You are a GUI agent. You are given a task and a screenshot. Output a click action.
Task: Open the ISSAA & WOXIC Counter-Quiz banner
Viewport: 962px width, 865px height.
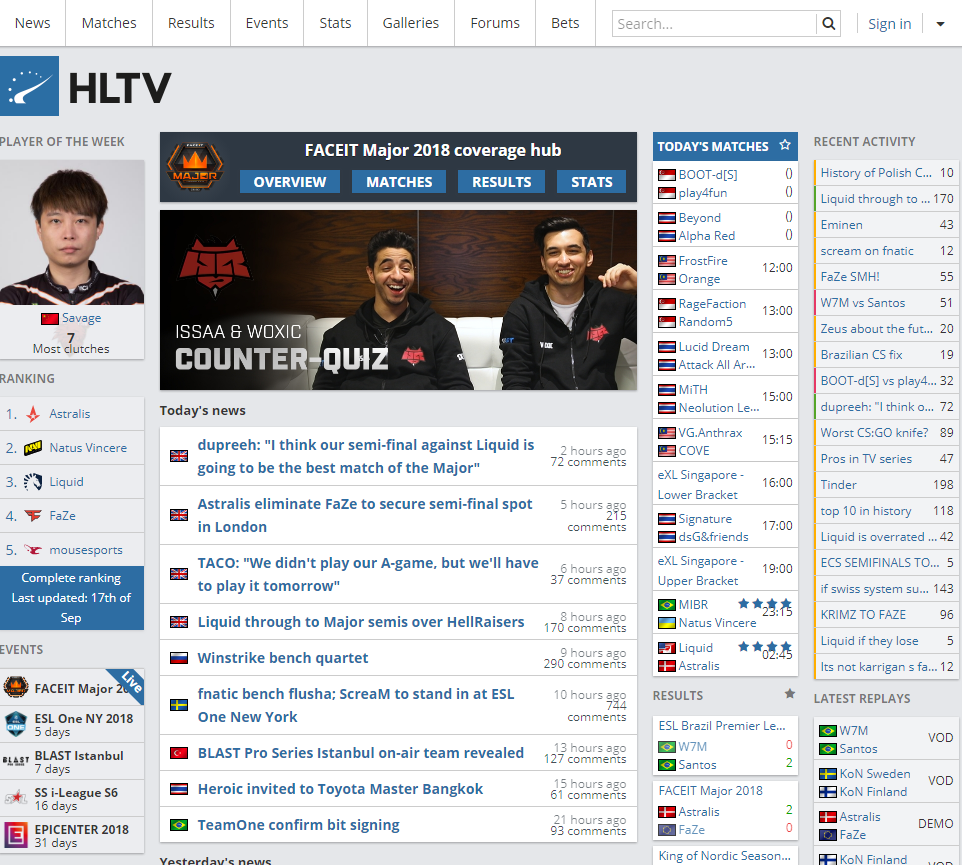click(398, 300)
